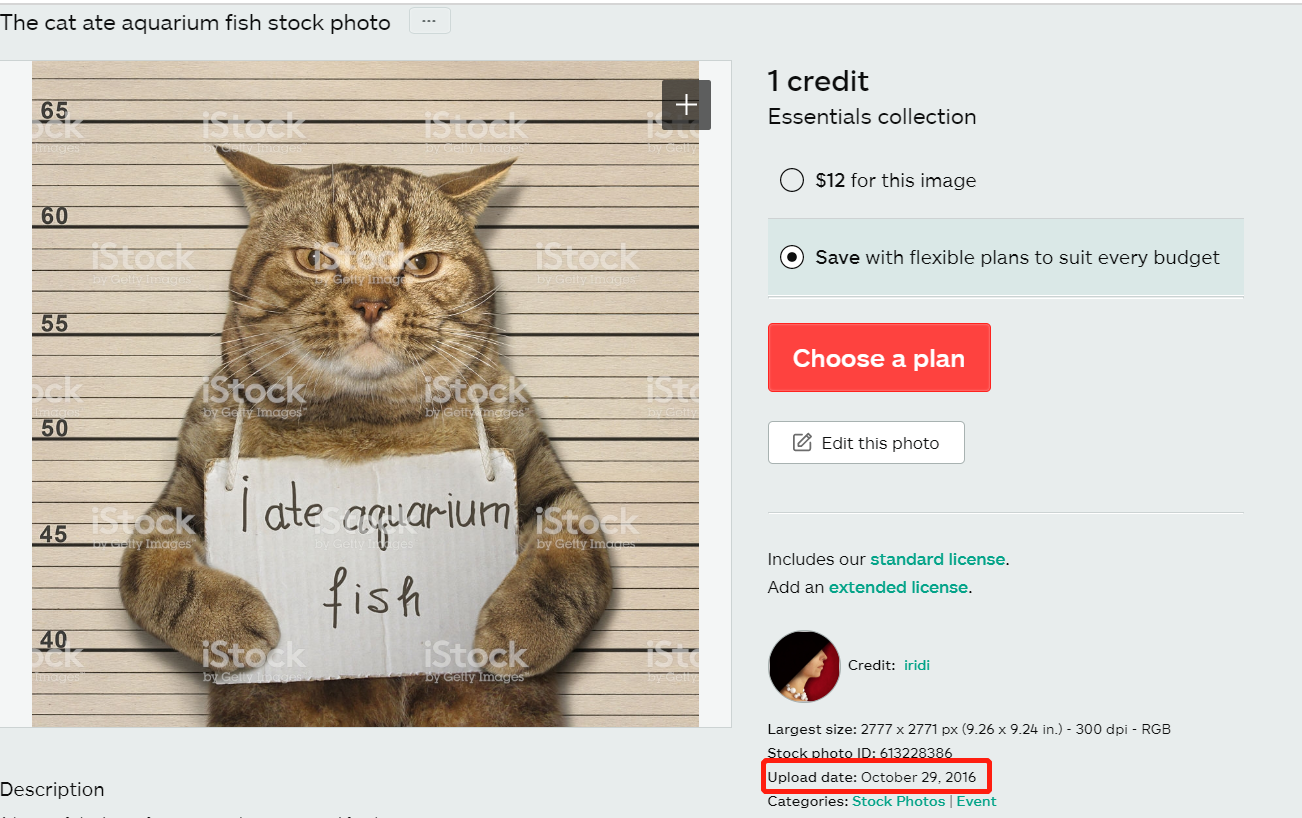Click the Largest size dimensions text
This screenshot has width=1302, height=818.
tap(969, 729)
